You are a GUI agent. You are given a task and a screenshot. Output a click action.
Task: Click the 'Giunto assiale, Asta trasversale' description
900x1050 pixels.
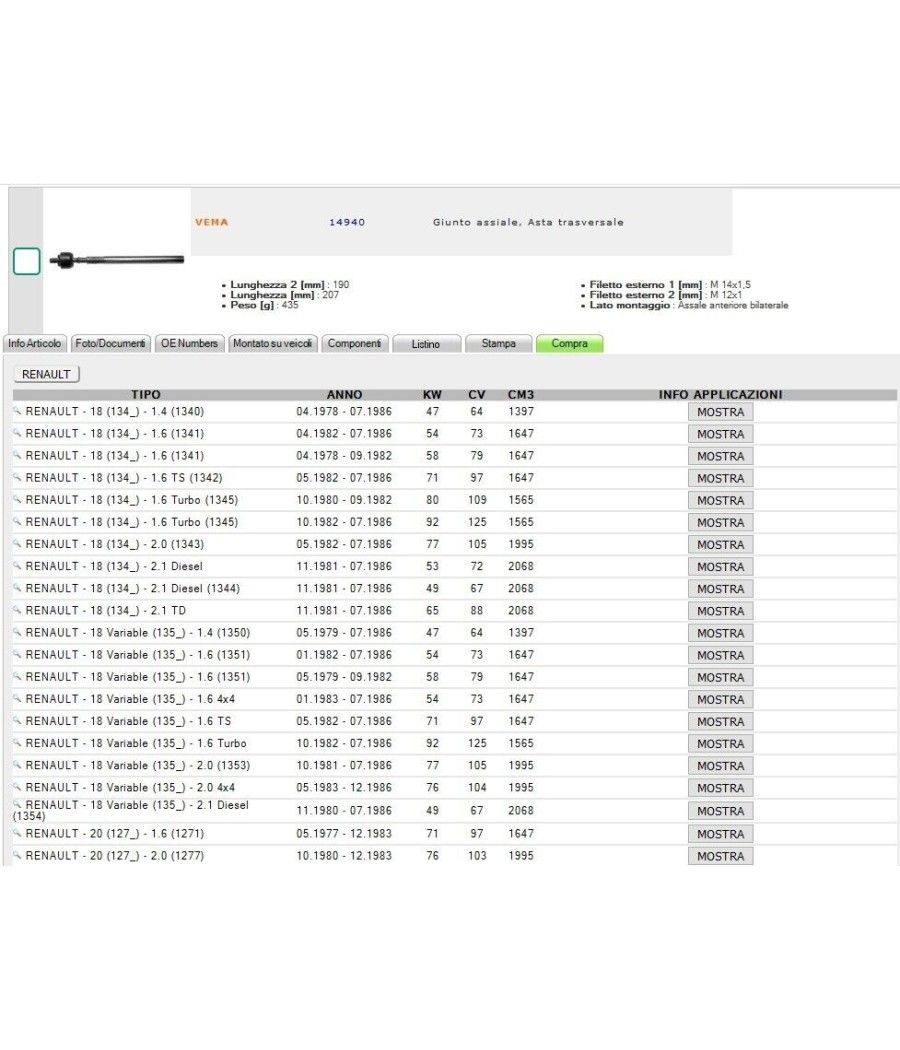point(528,222)
